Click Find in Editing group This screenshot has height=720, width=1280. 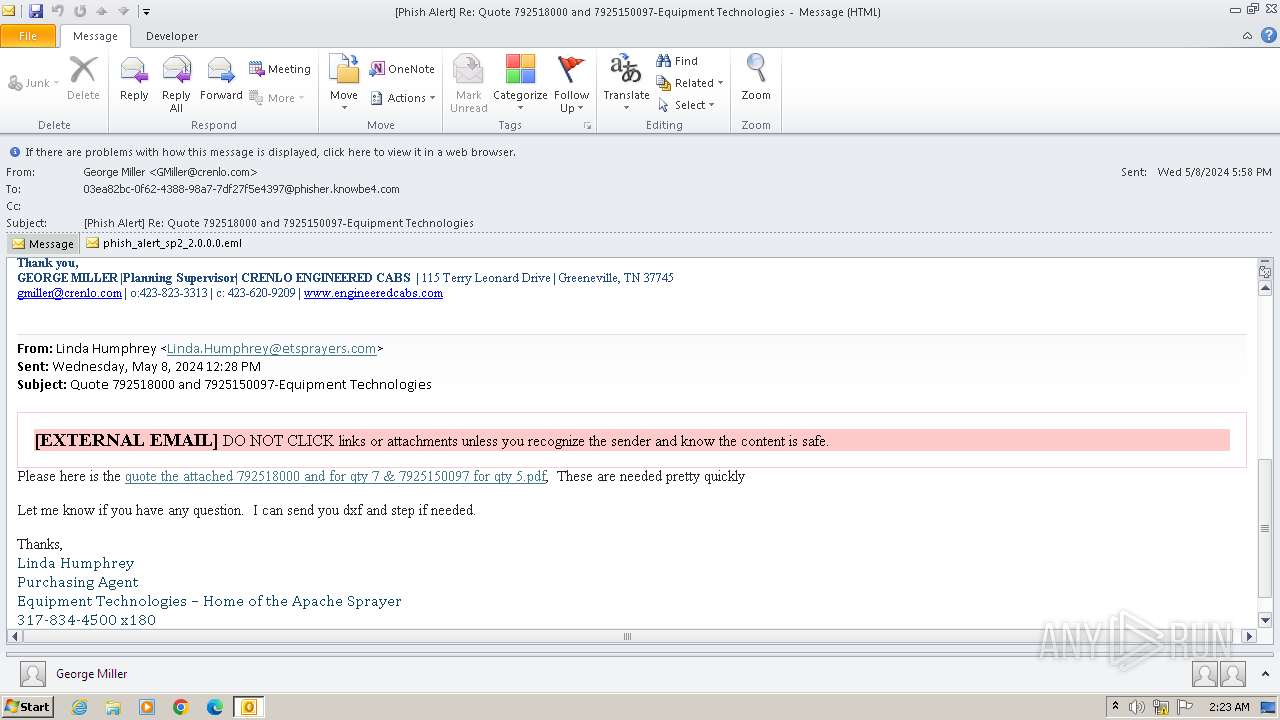coord(677,61)
